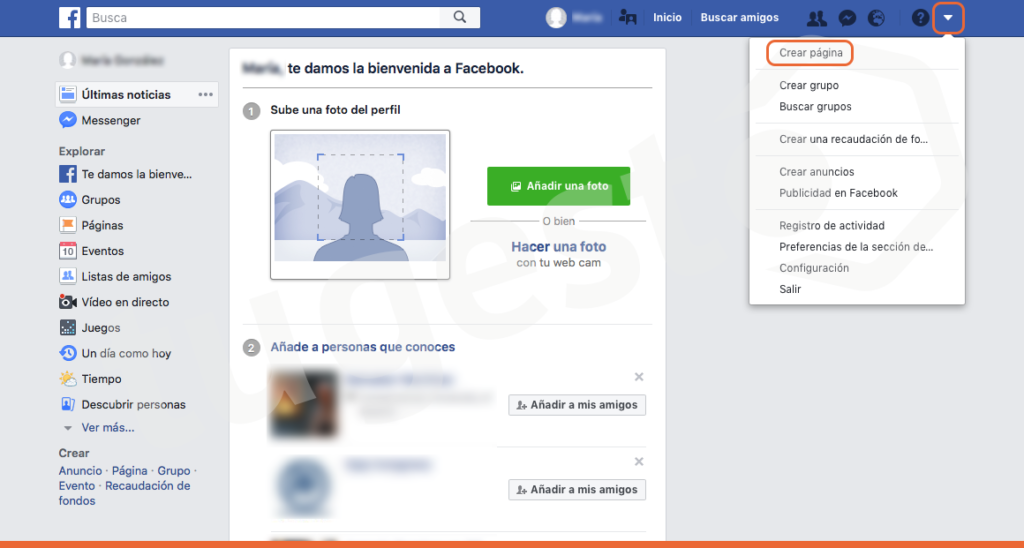
Task: Open the notifications globe icon
Action: tap(876, 18)
